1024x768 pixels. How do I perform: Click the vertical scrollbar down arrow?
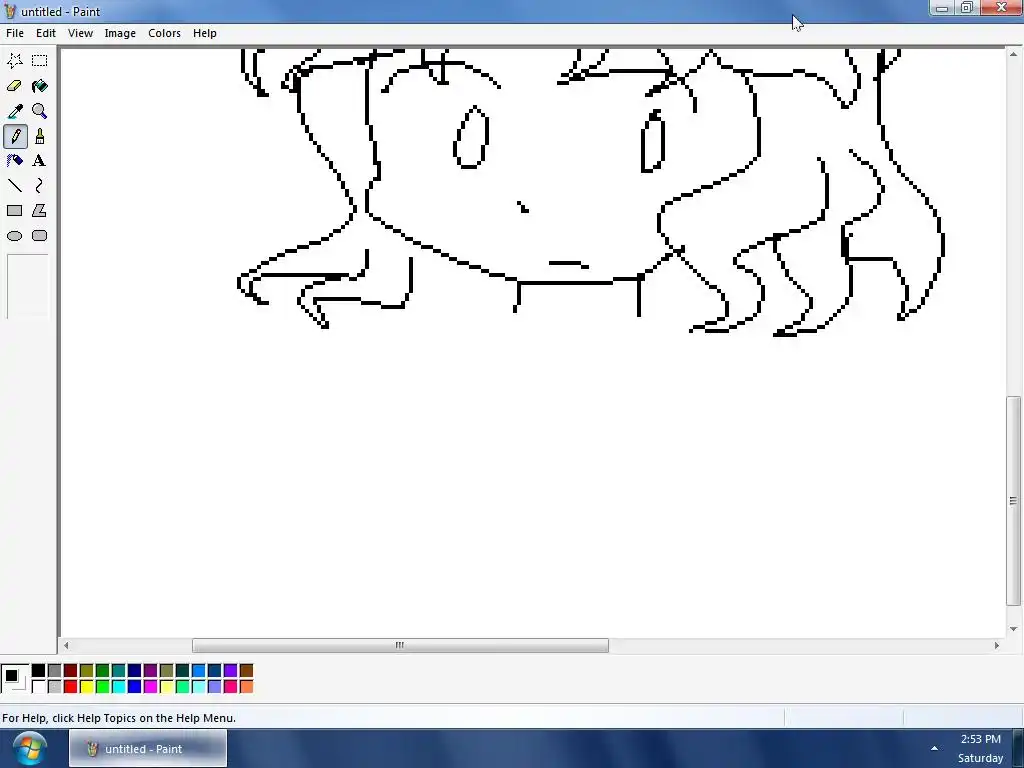click(1013, 629)
